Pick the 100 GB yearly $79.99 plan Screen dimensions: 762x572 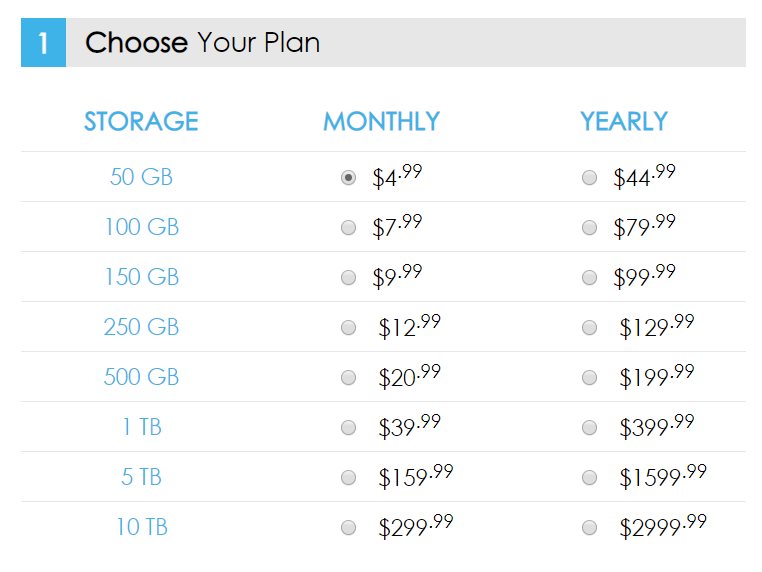pyautogui.click(x=589, y=227)
